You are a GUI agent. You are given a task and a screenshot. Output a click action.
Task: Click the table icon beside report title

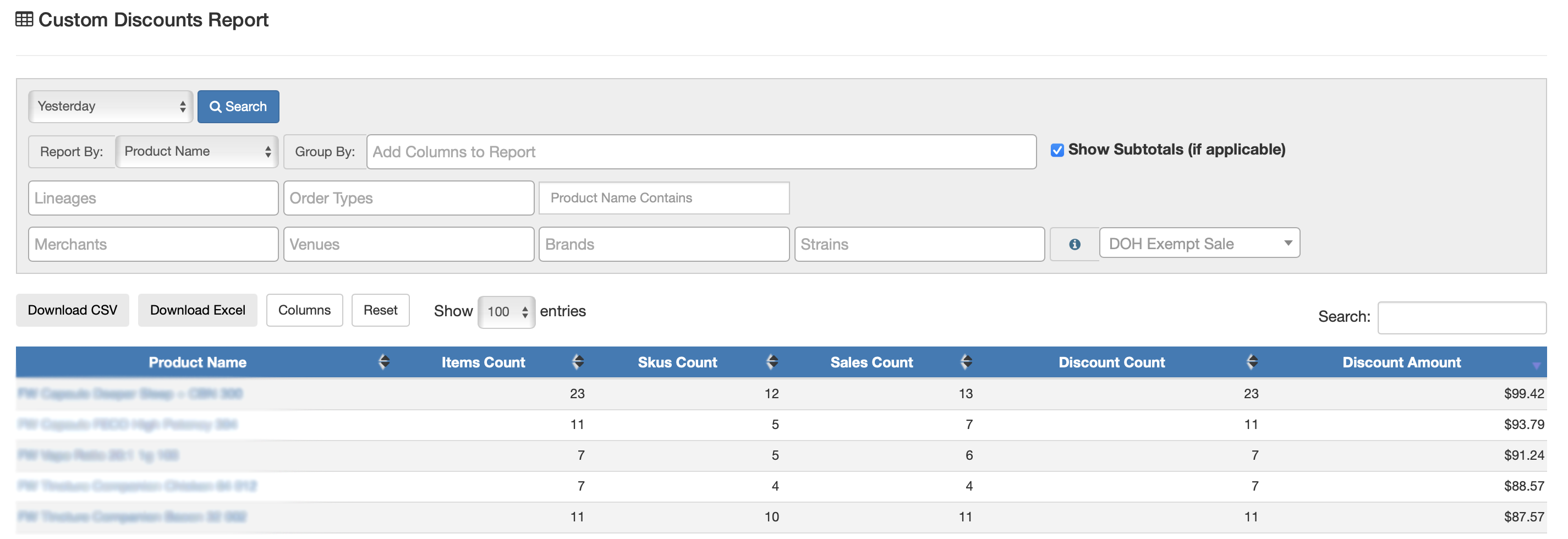click(x=24, y=19)
